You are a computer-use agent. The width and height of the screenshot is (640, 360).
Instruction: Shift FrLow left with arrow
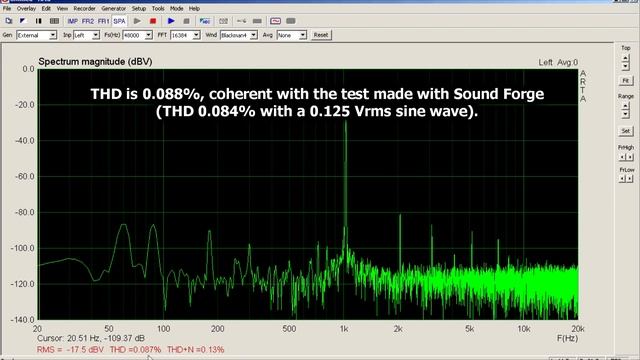[x=622, y=179]
